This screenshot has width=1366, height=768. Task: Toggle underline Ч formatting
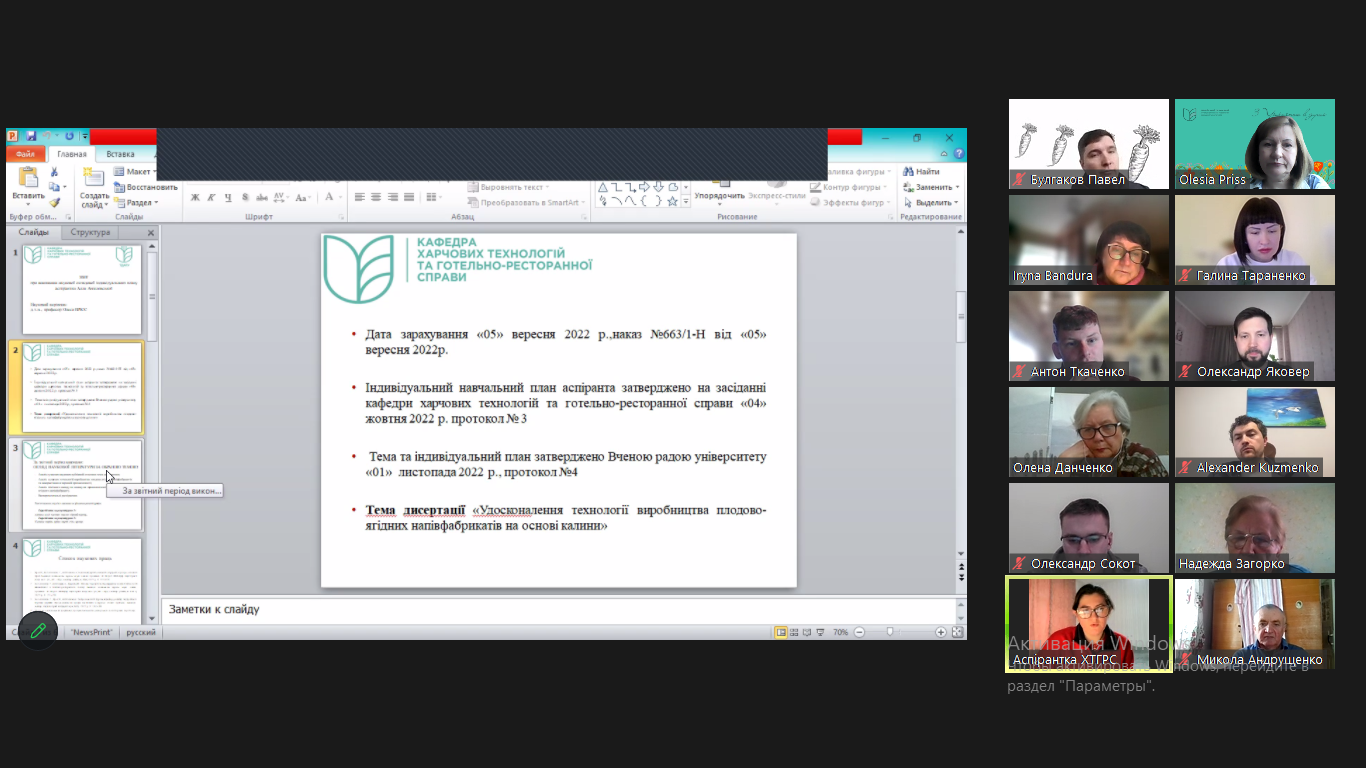click(228, 197)
